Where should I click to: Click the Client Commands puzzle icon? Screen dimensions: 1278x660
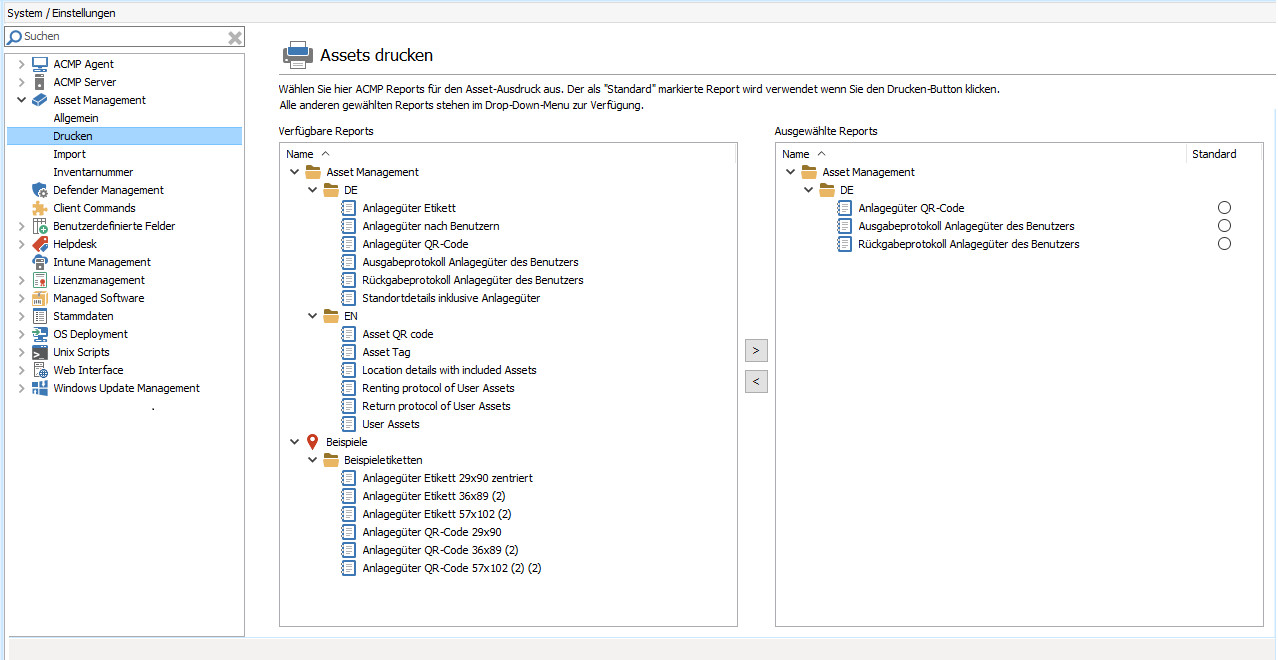(40, 207)
